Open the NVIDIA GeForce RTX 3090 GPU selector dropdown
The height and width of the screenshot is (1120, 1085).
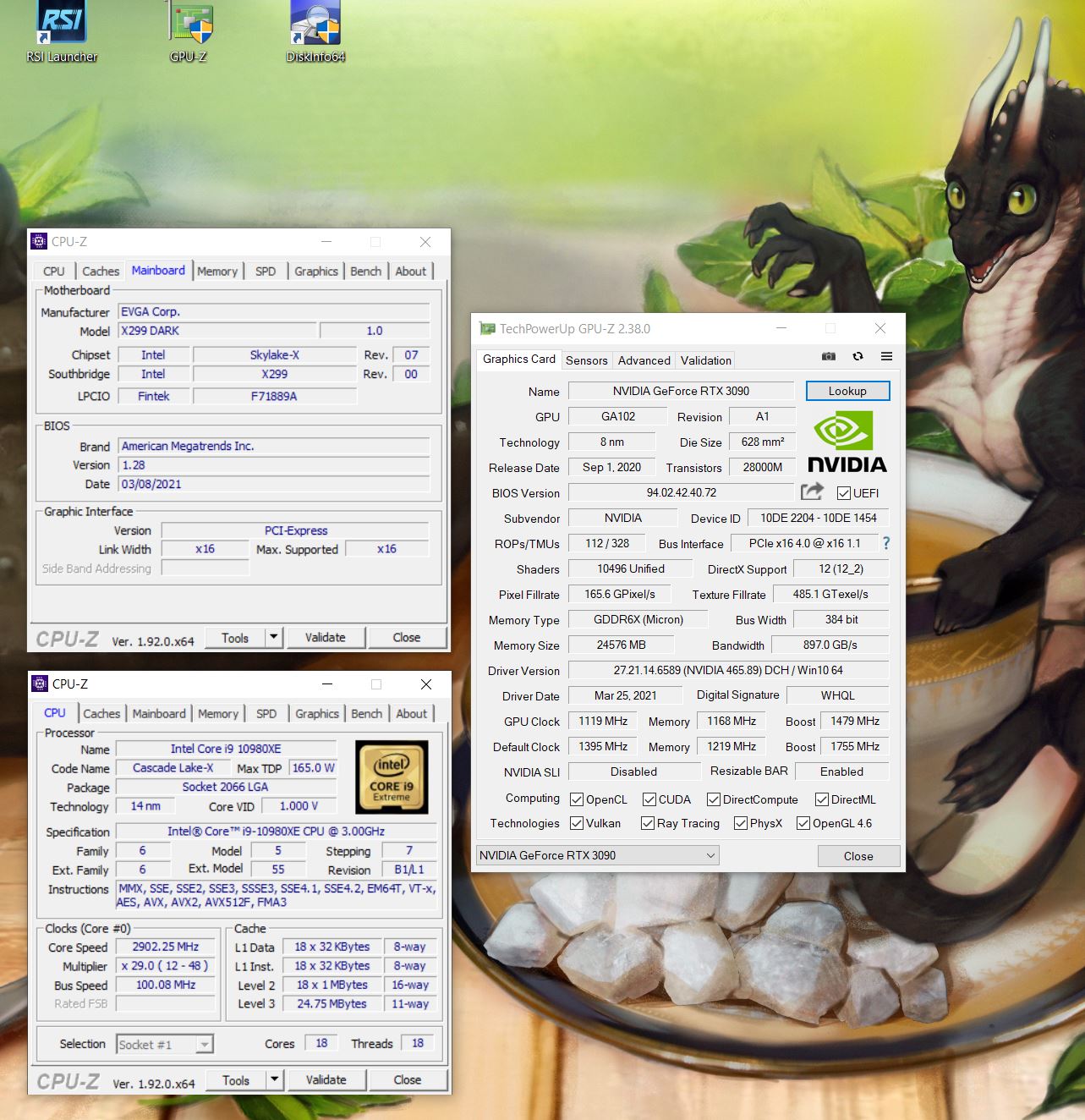click(x=598, y=855)
